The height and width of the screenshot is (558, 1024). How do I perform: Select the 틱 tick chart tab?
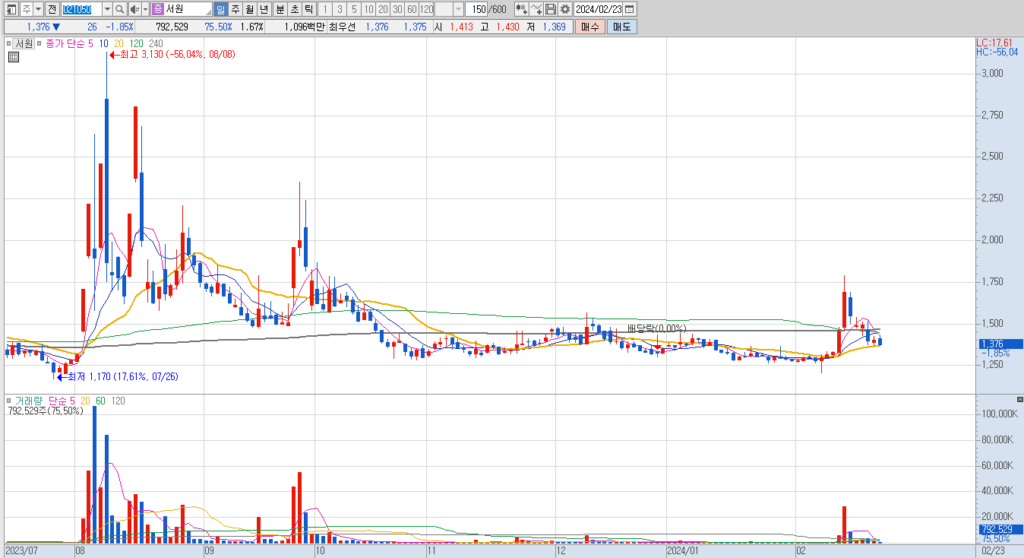[x=309, y=9]
